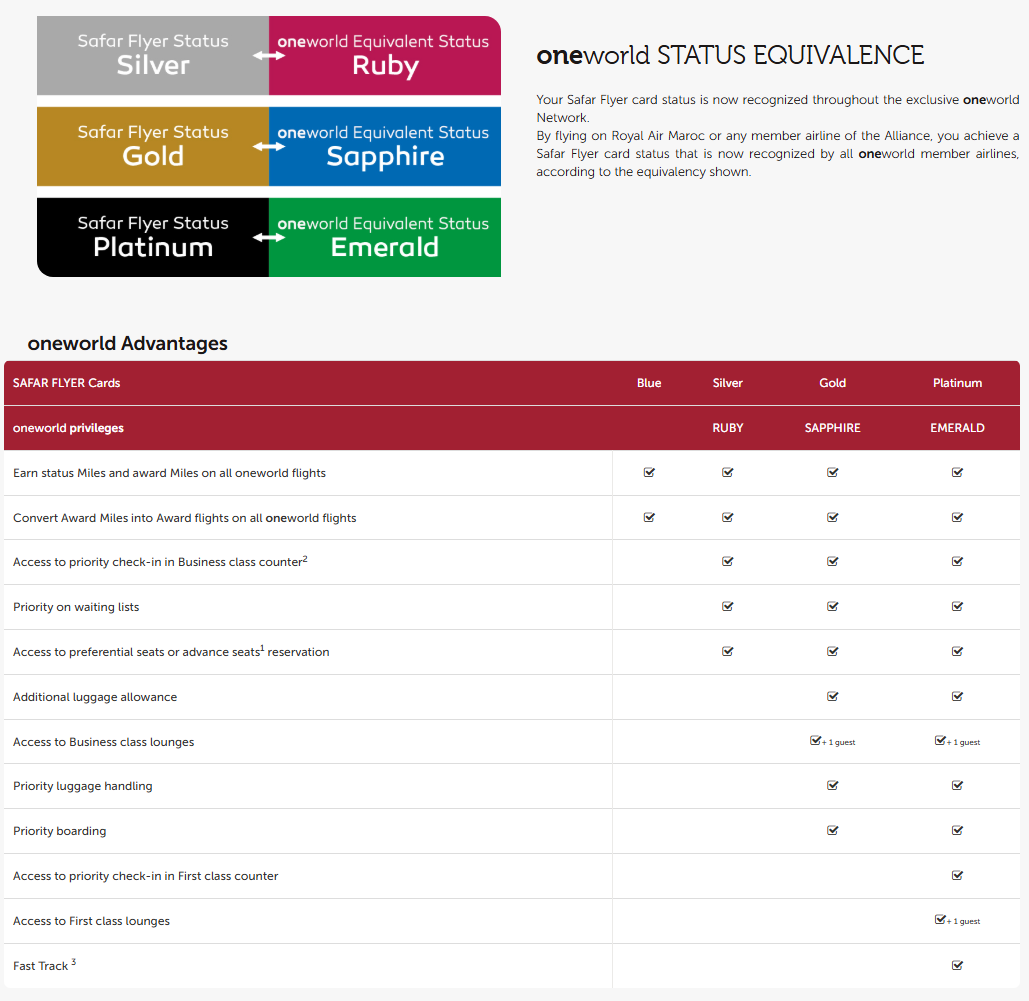
Task: Click the Fast Track checkmark icon under Platinum
Action: click(957, 965)
